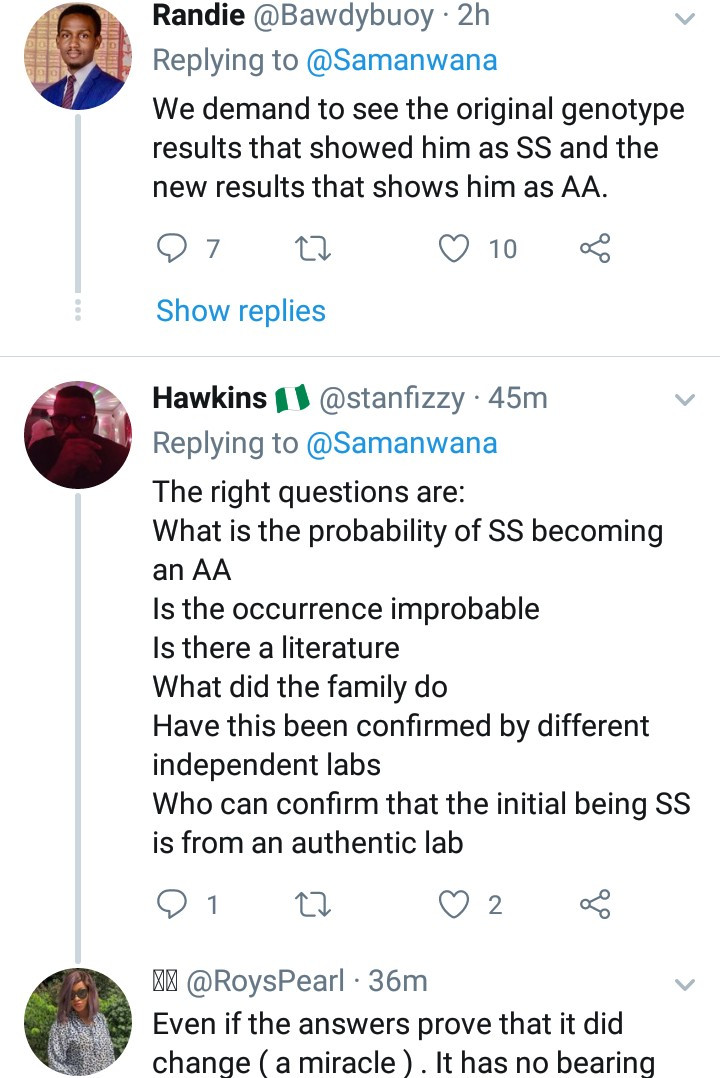This screenshot has width=720, height=1078.
Task: Show replies under Randie's tweet
Action: pyautogui.click(x=241, y=311)
